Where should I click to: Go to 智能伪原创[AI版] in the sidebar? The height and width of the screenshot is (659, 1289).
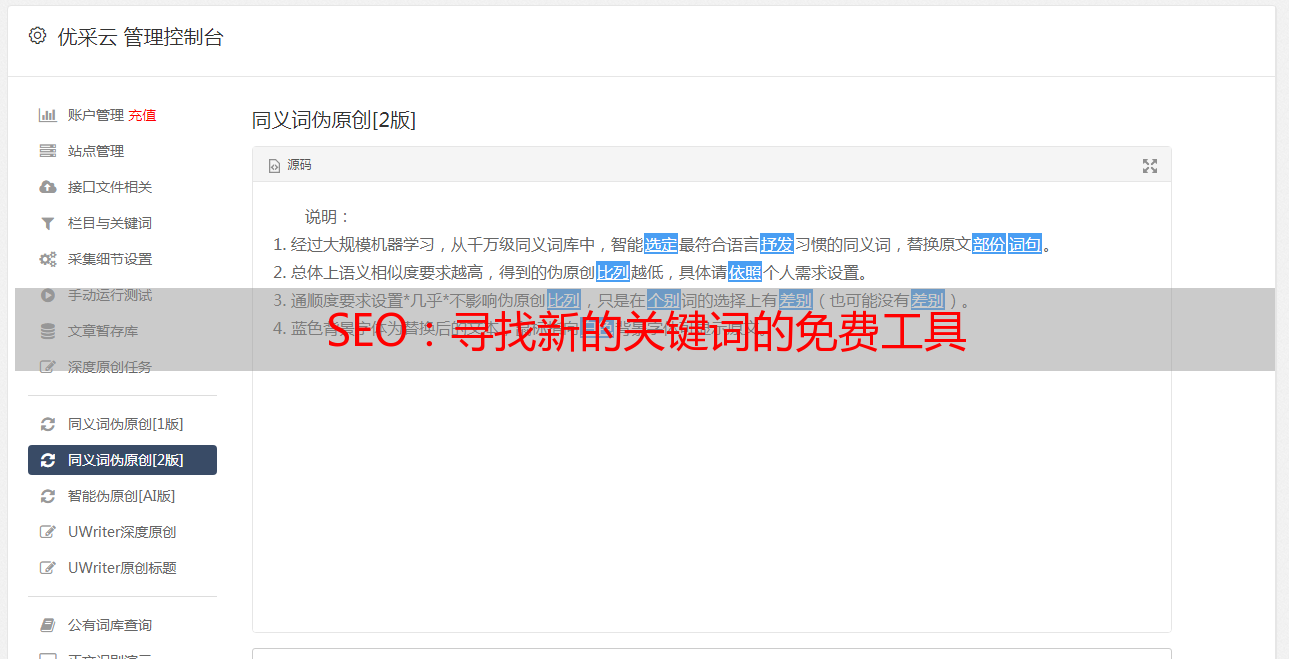(122, 496)
